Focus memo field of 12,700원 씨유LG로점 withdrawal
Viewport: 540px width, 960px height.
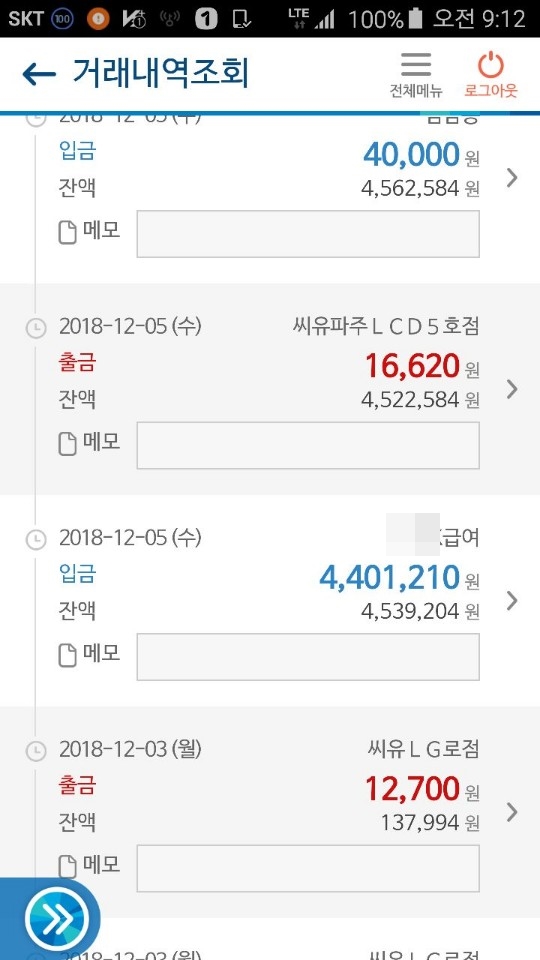click(308, 868)
